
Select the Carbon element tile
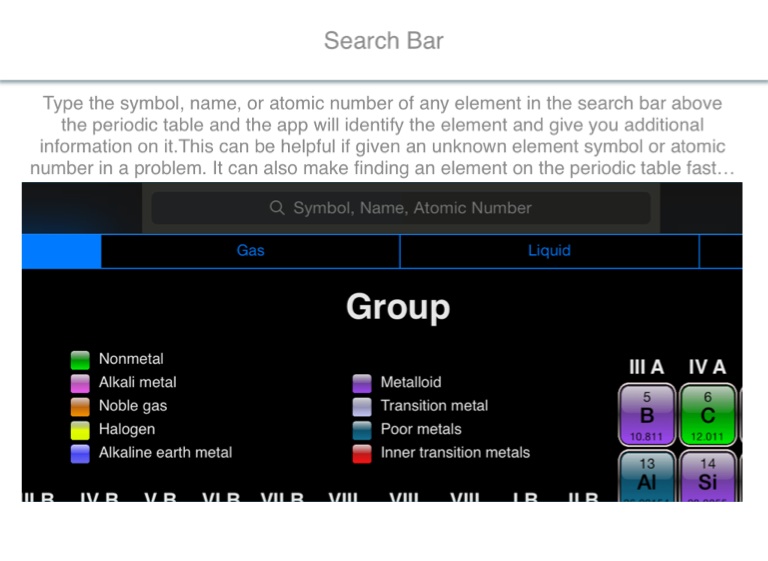click(x=707, y=415)
